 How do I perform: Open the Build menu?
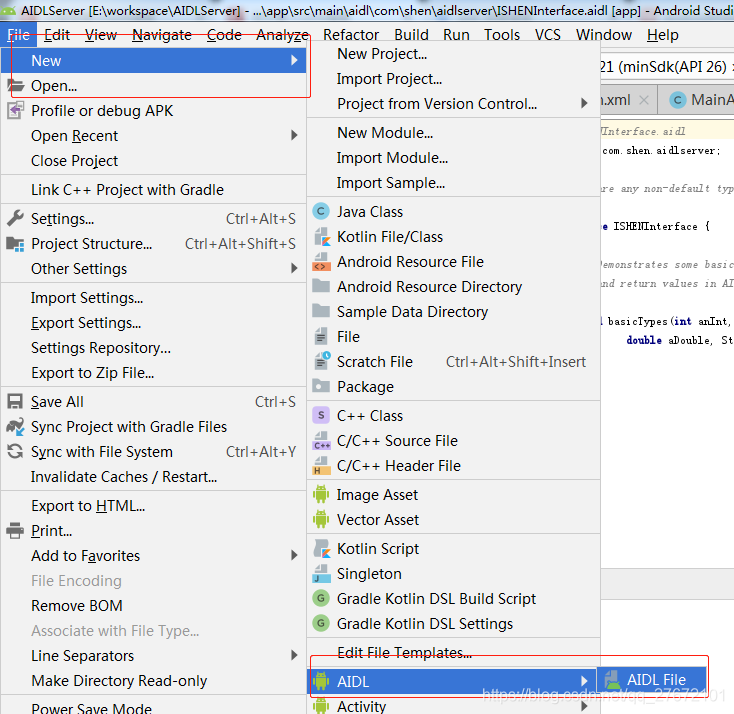coord(411,35)
